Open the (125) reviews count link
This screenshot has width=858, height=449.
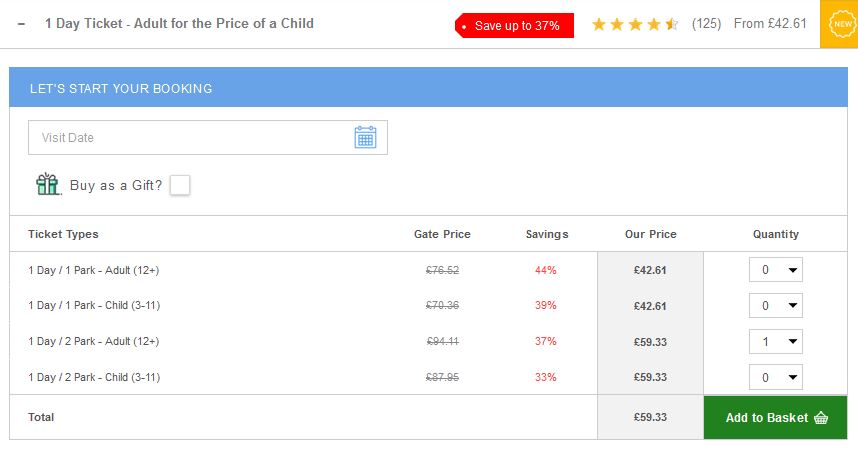coord(706,24)
